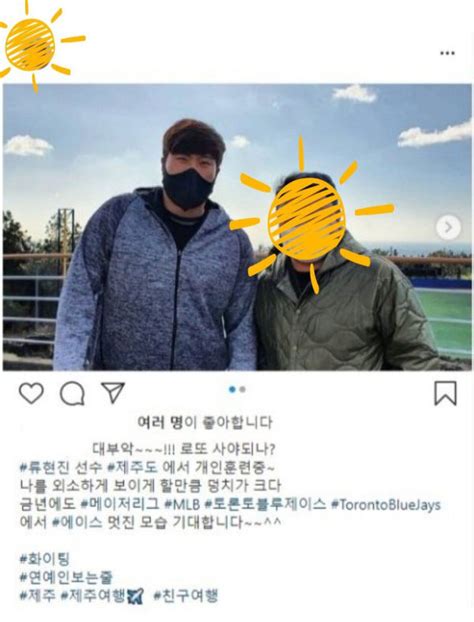Viewport: 474px width, 622px height.
Task: Like the post with the heart icon
Action: pyautogui.click(x=31, y=394)
